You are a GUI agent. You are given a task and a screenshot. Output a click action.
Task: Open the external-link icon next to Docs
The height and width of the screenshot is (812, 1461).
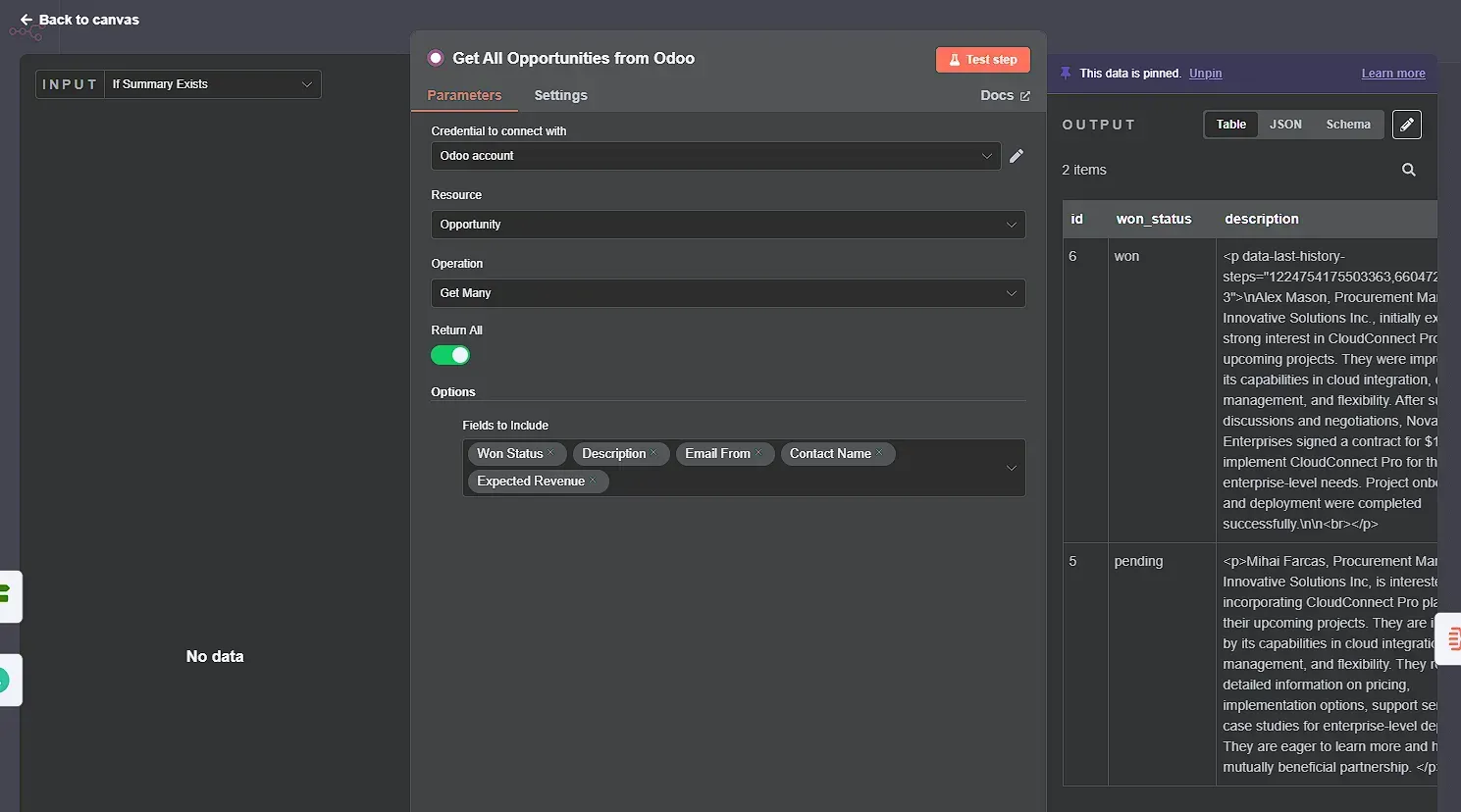(1023, 95)
